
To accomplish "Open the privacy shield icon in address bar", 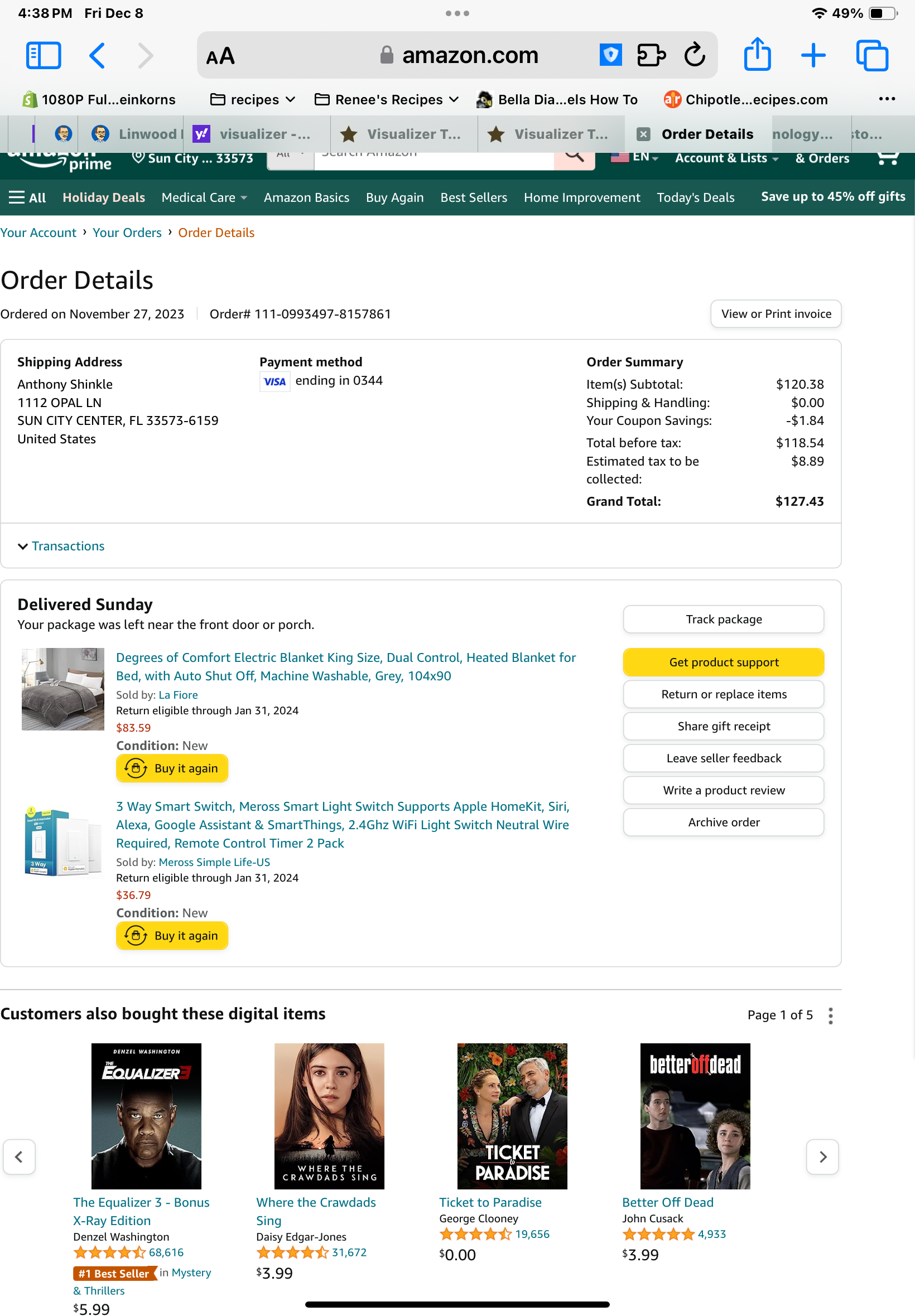I will [610, 55].
